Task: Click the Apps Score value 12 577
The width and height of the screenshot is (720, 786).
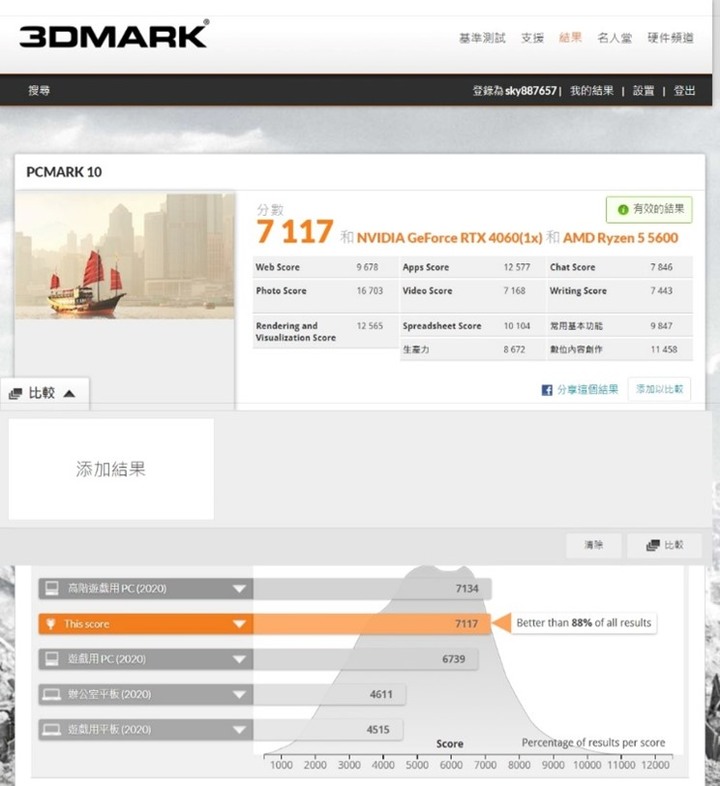Action: tap(516, 267)
